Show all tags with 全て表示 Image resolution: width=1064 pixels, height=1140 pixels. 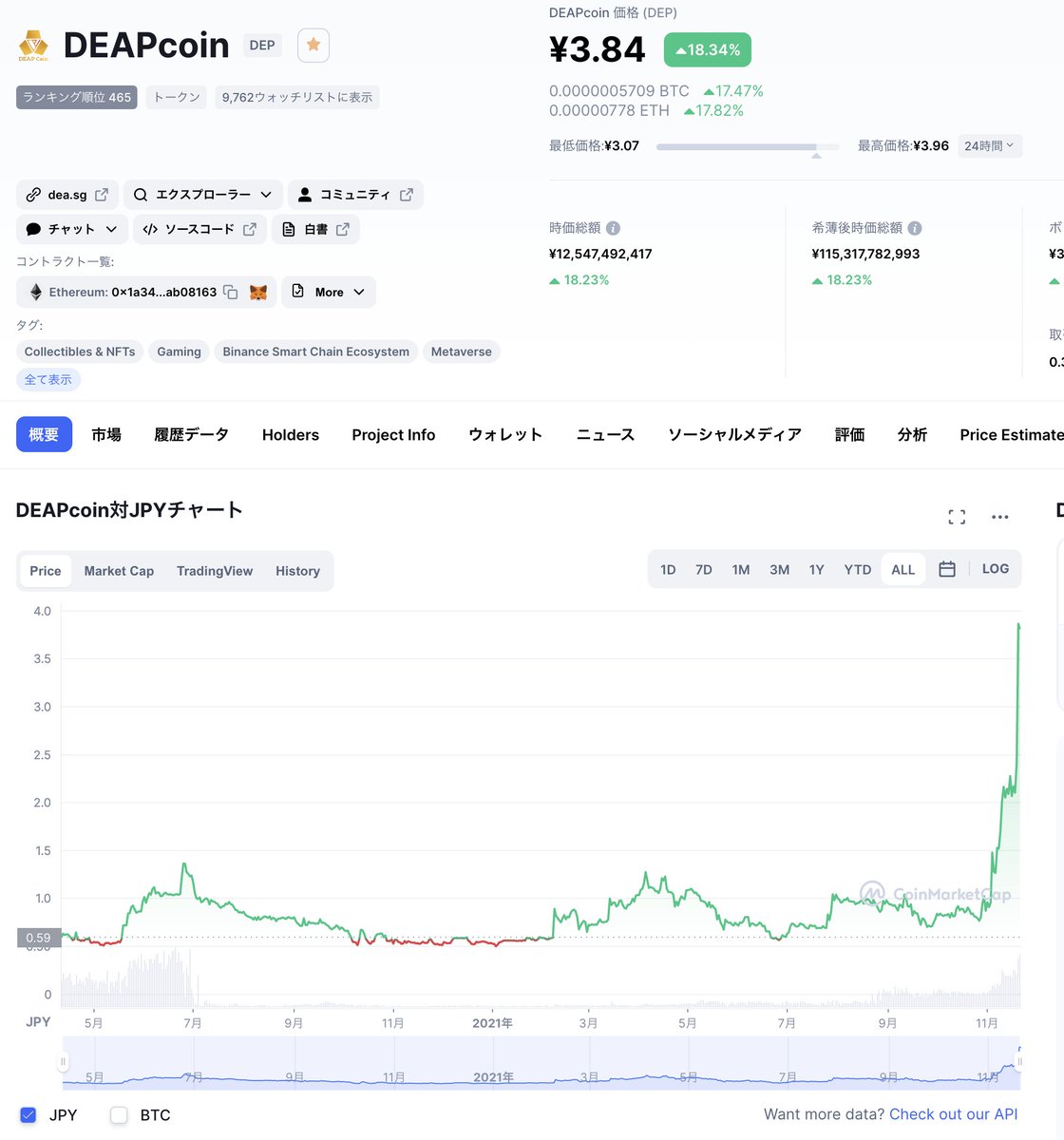click(x=48, y=379)
